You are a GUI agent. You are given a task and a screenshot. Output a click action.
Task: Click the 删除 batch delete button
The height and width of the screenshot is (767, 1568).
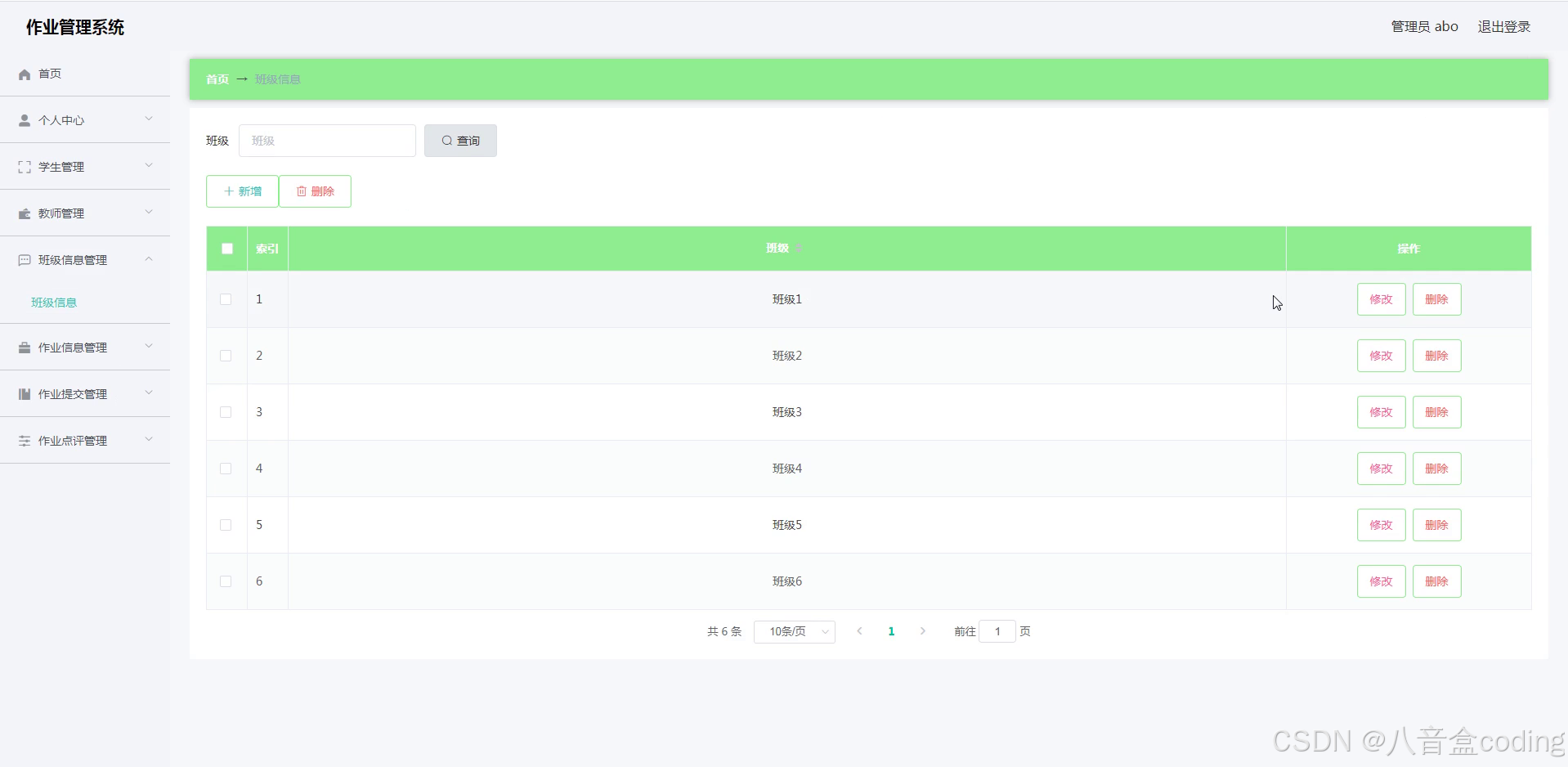click(x=315, y=191)
